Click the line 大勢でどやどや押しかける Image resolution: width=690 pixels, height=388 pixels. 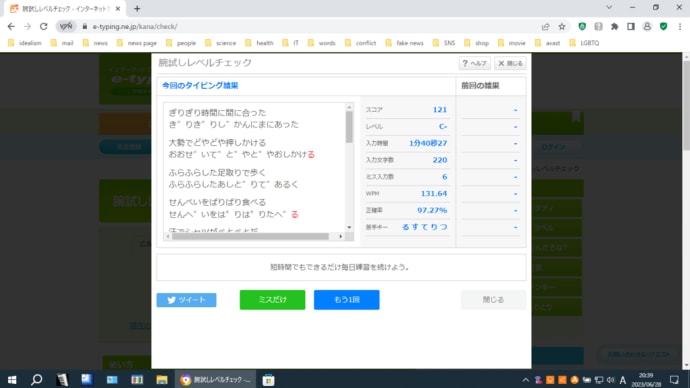[217, 143]
